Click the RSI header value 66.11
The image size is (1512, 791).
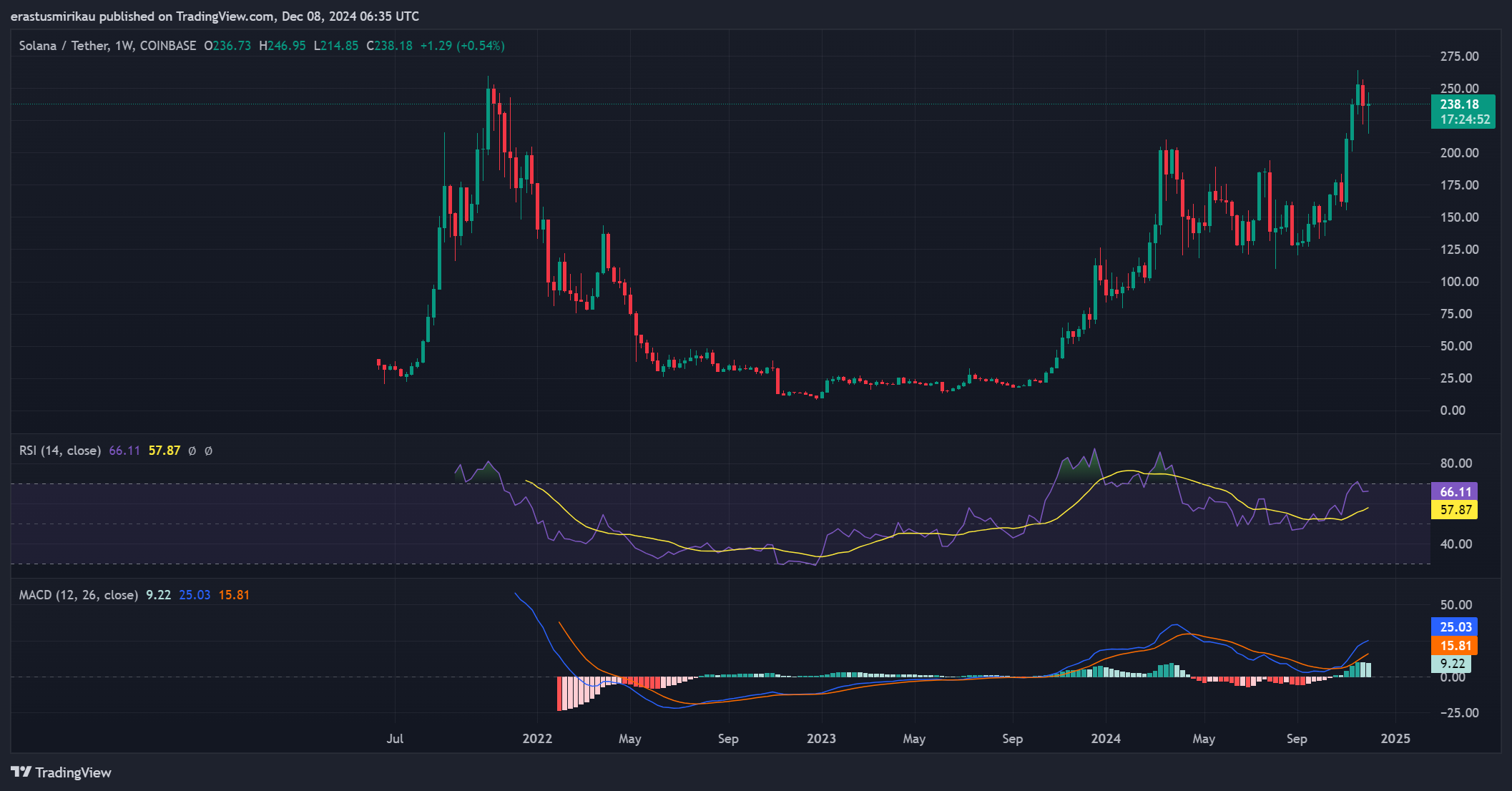pyautogui.click(x=124, y=451)
